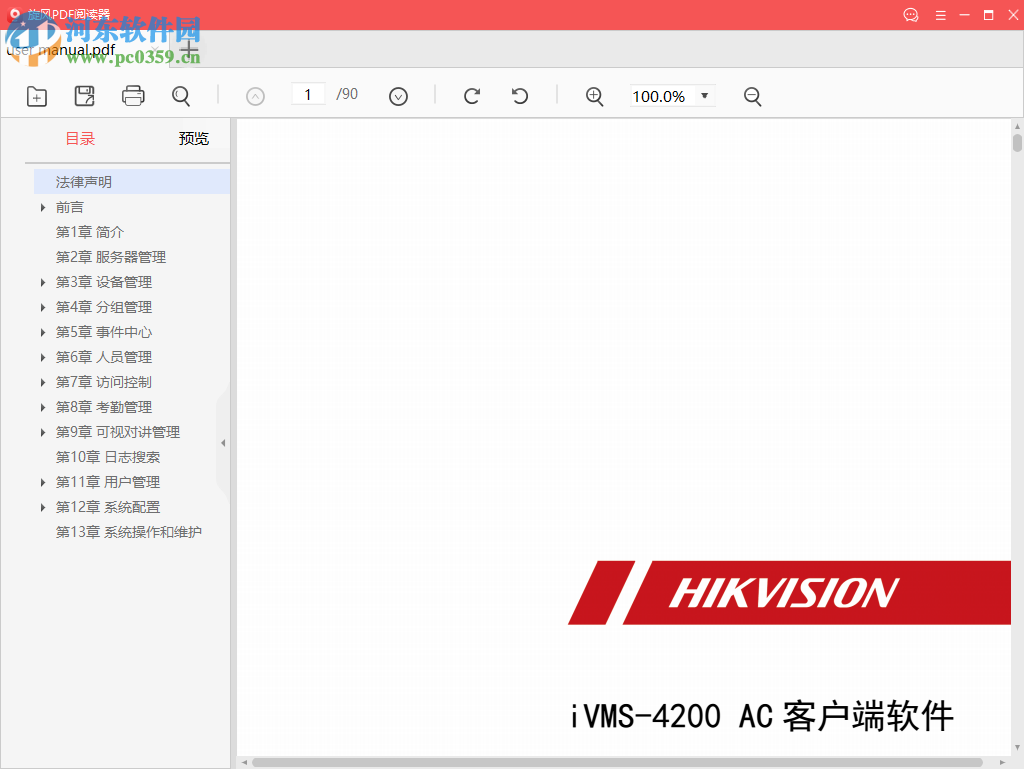Image resolution: width=1024 pixels, height=769 pixels.
Task: Open outline entry 第2章 服务器管理
Action: [111, 257]
